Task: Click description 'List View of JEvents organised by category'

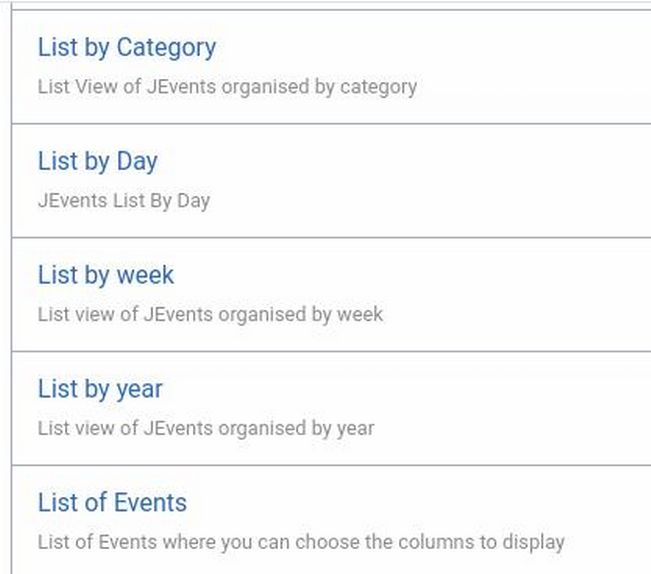Action: pyautogui.click(x=227, y=87)
